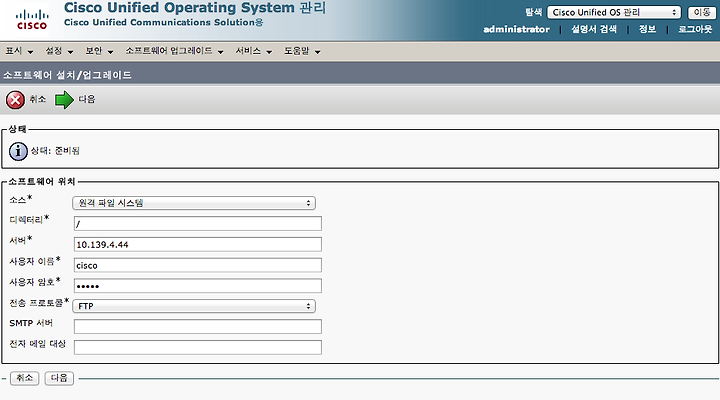720x400 pixels.
Task: Expand the 소스 source dropdown
Action: [x=194, y=203]
